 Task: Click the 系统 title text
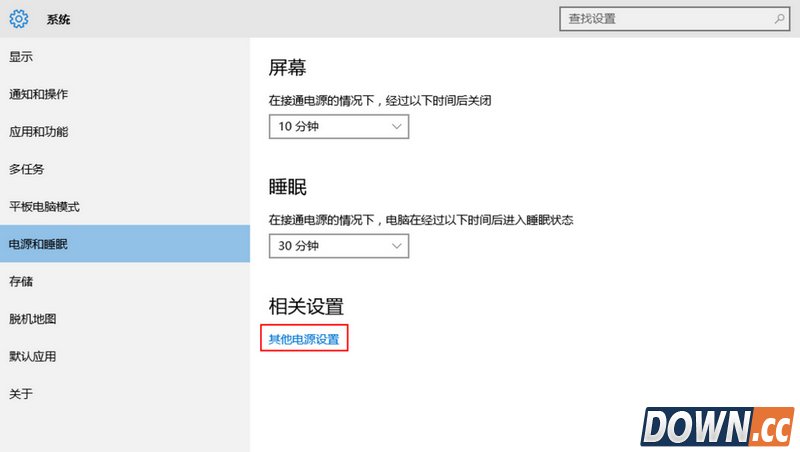tap(58, 19)
